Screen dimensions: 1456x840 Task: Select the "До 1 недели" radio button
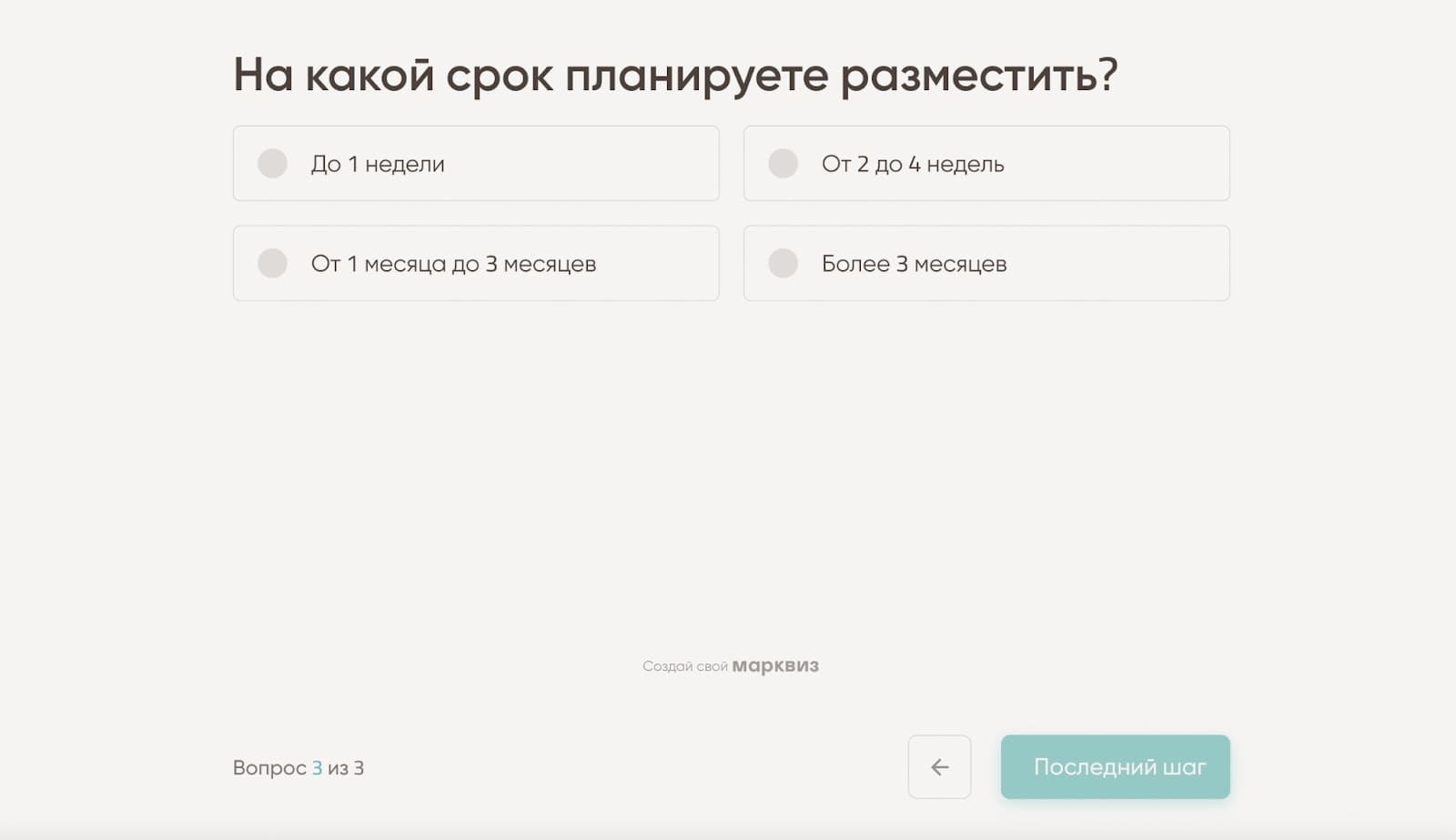(x=271, y=164)
